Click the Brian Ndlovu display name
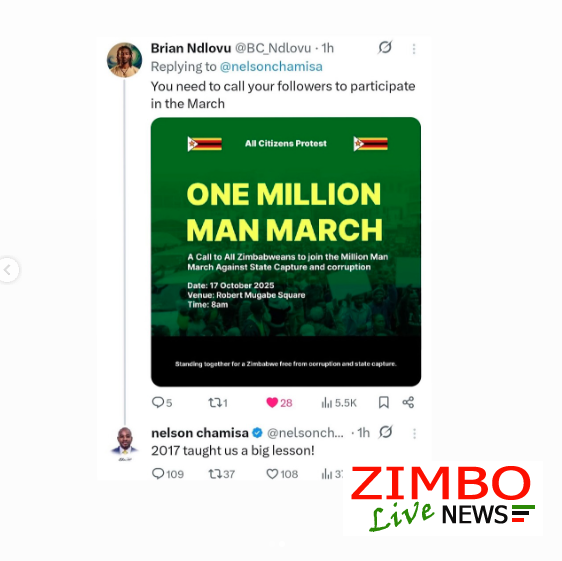 (x=191, y=48)
